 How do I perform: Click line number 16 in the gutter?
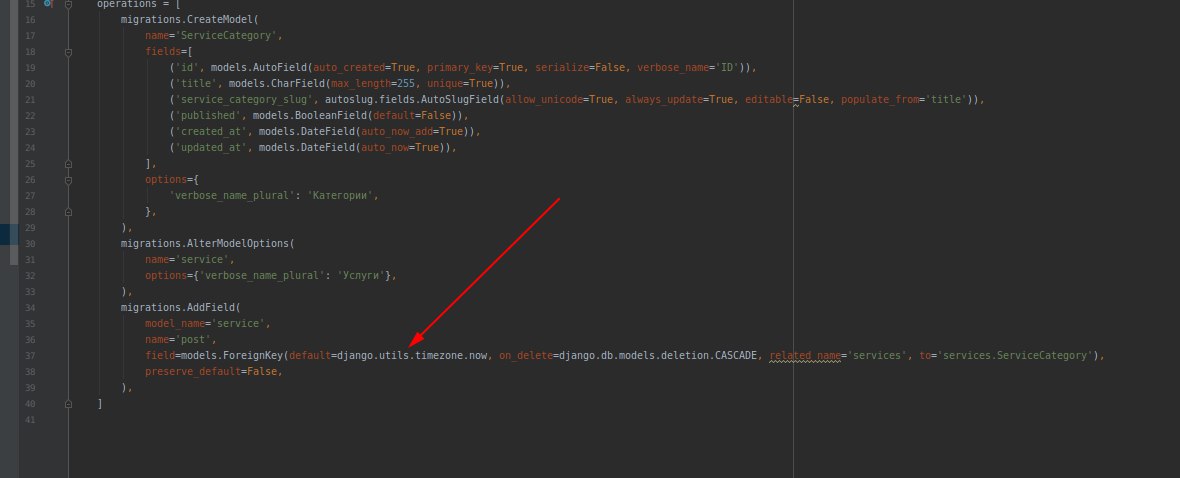pyautogui.click(x=30, y=20)
